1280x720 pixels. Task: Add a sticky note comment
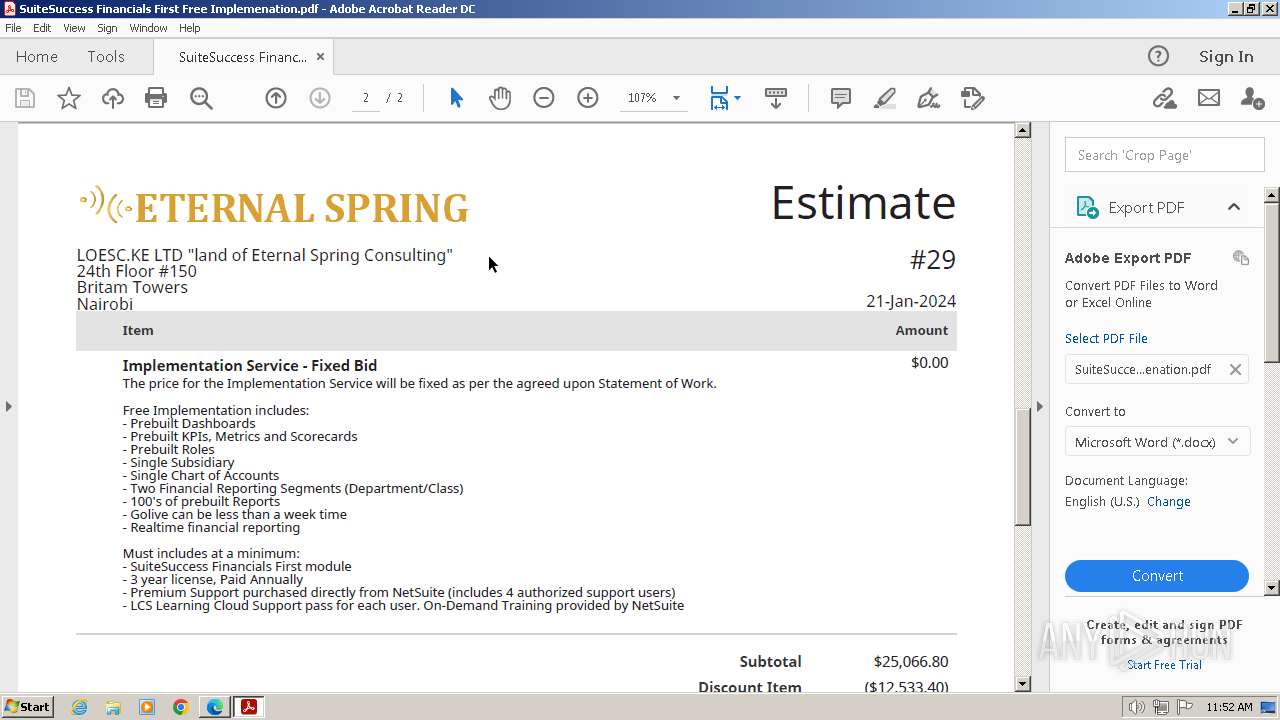841,98
